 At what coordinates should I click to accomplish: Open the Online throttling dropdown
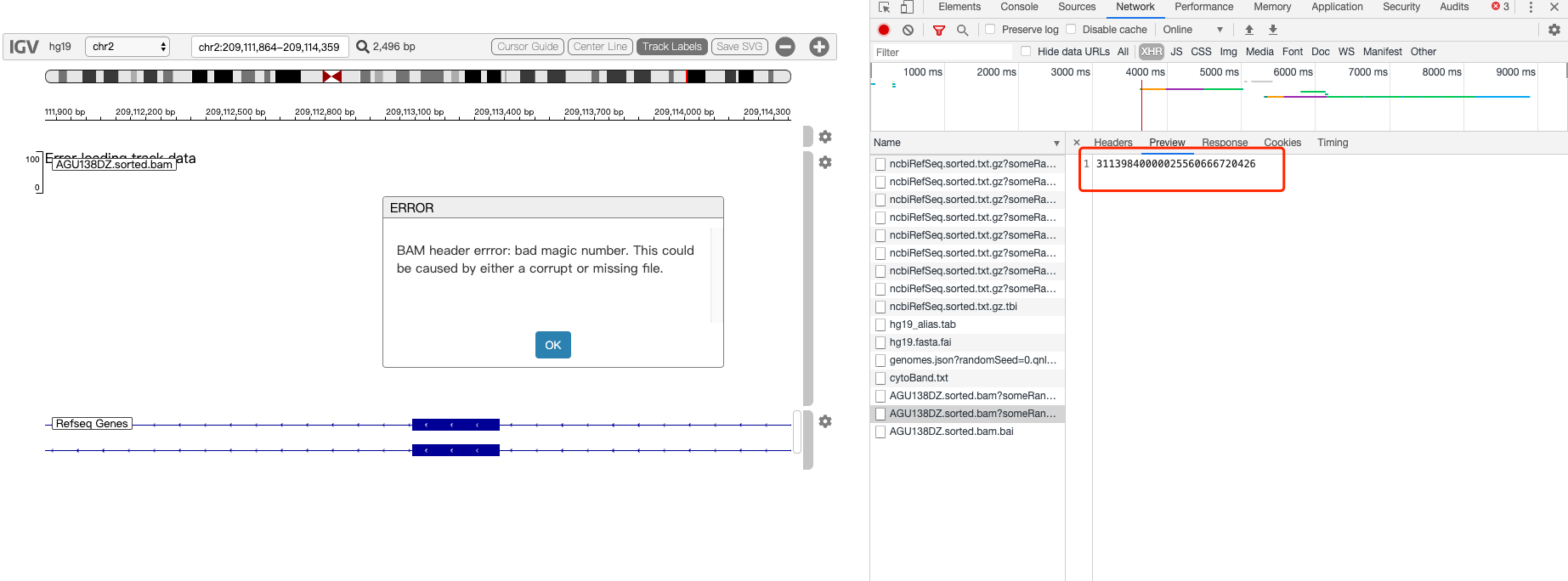1192,30
